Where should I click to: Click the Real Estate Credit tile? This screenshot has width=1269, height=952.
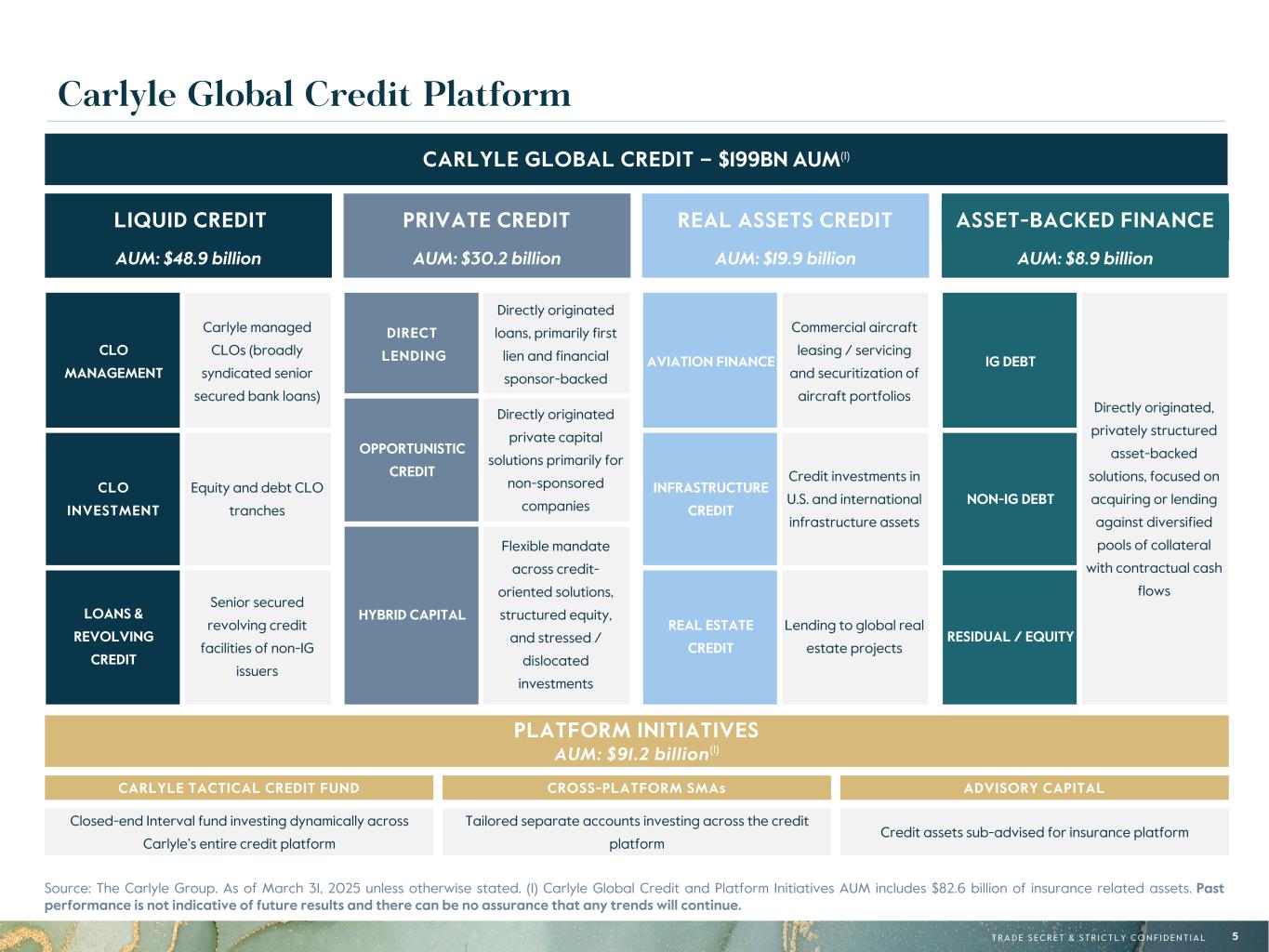[710, 637]
